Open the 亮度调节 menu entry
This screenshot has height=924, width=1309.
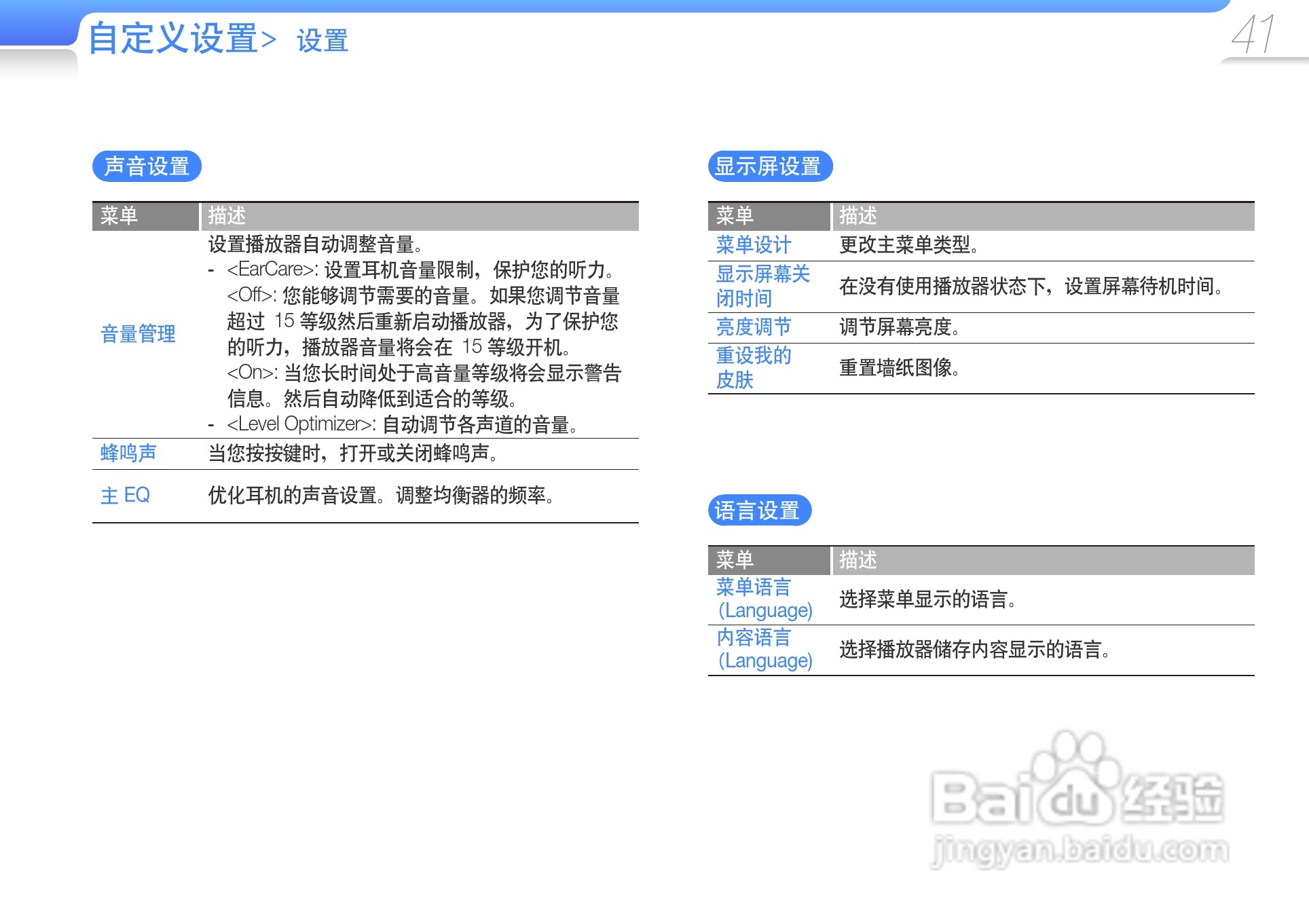(x=754, y=327)
